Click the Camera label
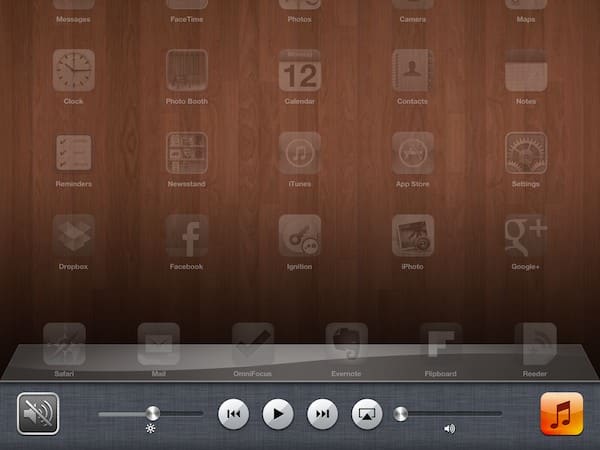 [412, 19]
